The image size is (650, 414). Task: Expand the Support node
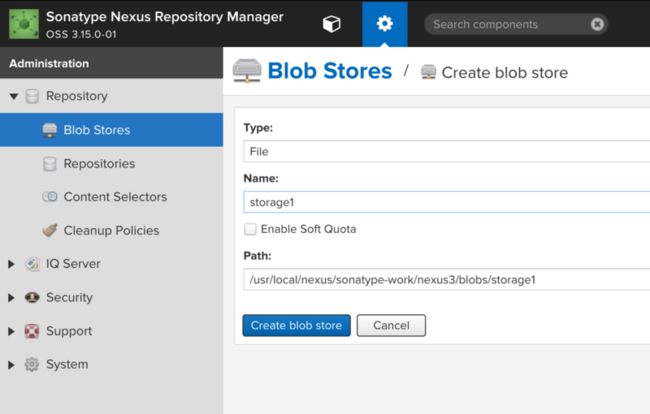point(12,331)
